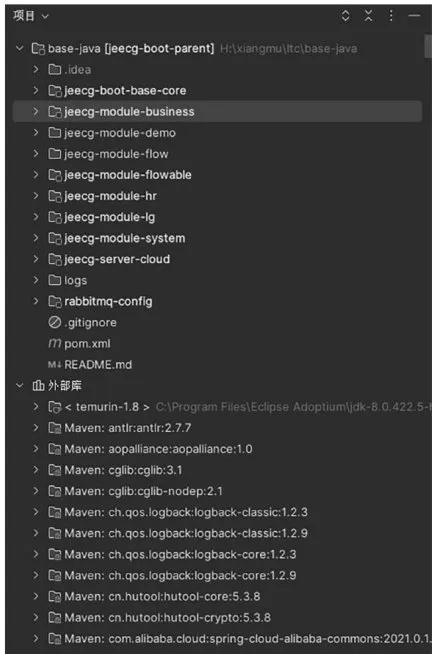Image resolution: width=432 pixels, height=654 pixels.
Task: Click the library icon next to 外部库
Action: pos(38,385)
